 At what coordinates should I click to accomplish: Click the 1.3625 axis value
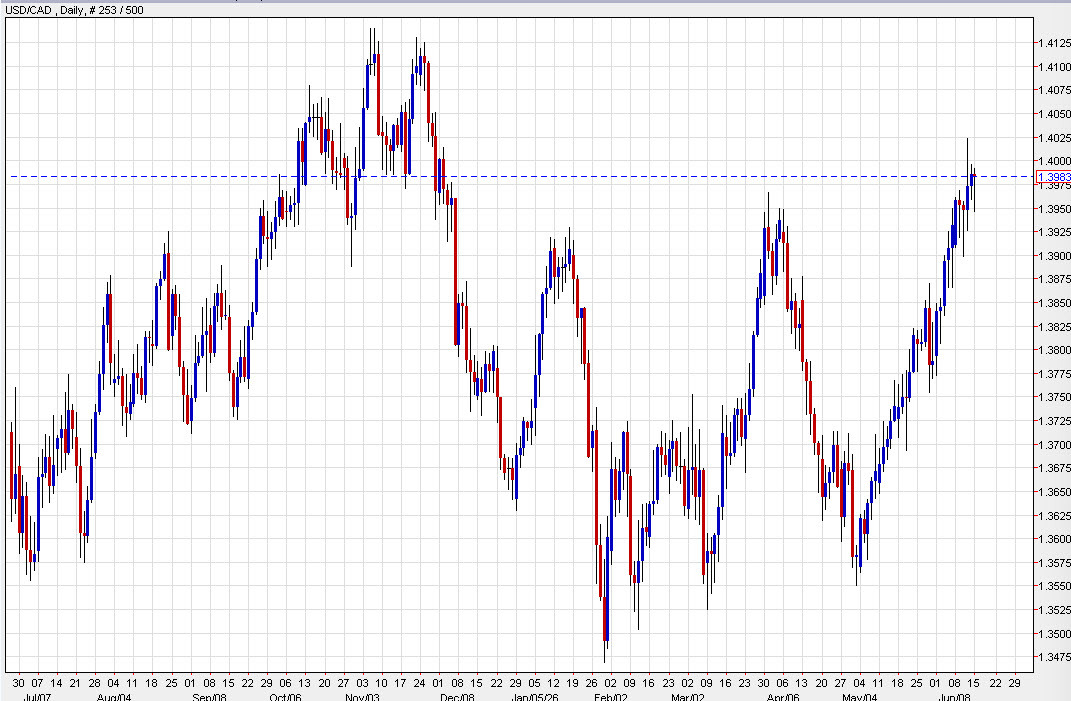(1054, 516)
